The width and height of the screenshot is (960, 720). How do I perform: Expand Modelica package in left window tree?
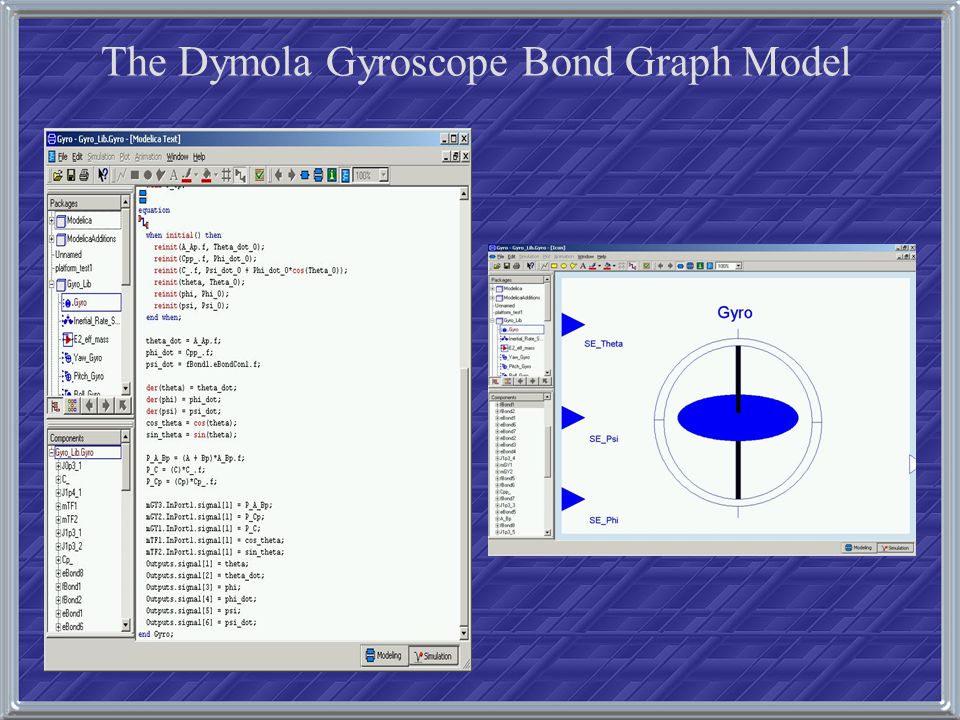tap(51, 221)
